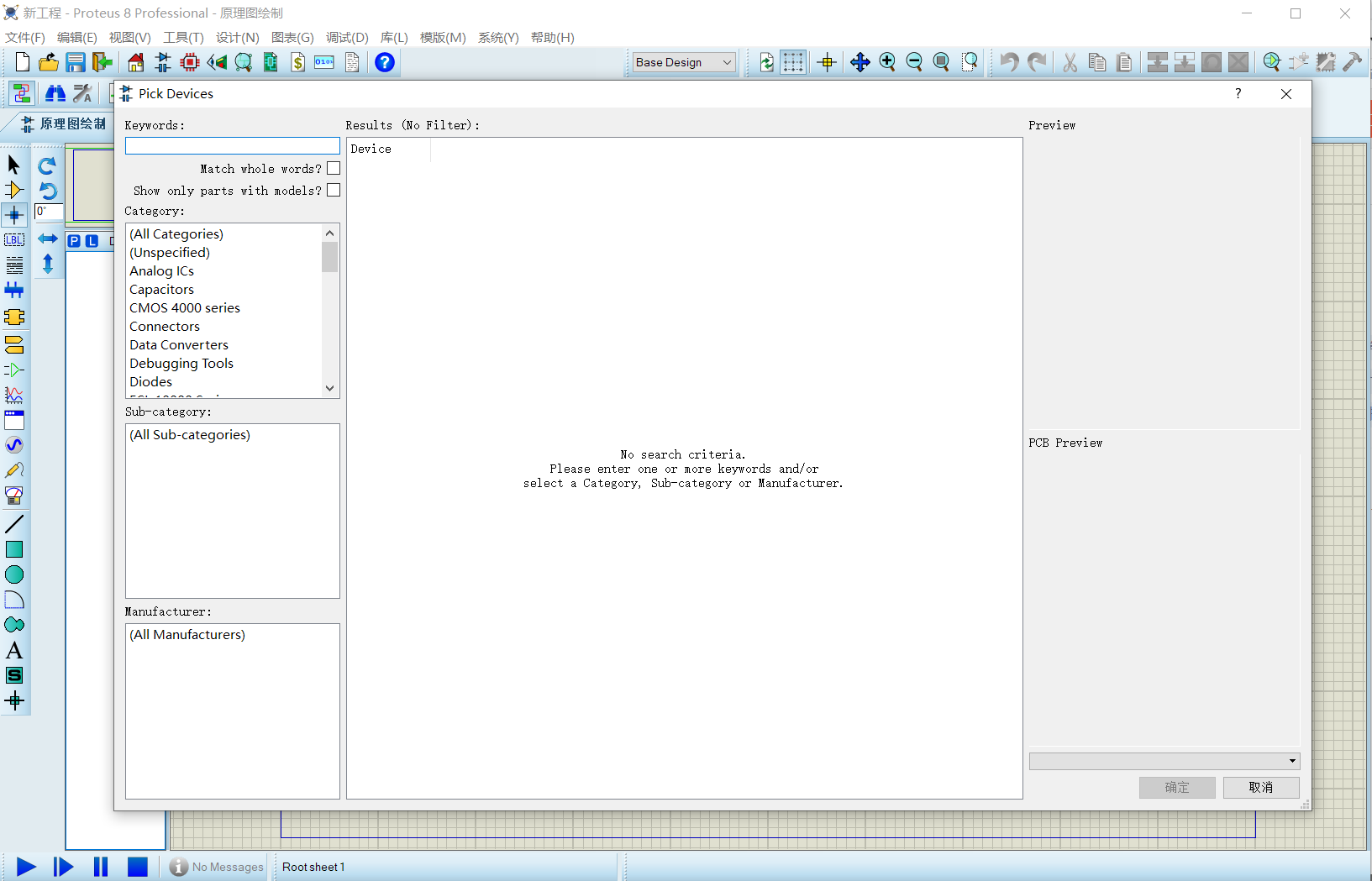The width and height of the screenshot is (1372, 881).
Task: Close the Pick Devices dialog
Action: (x=1286, y=94)
